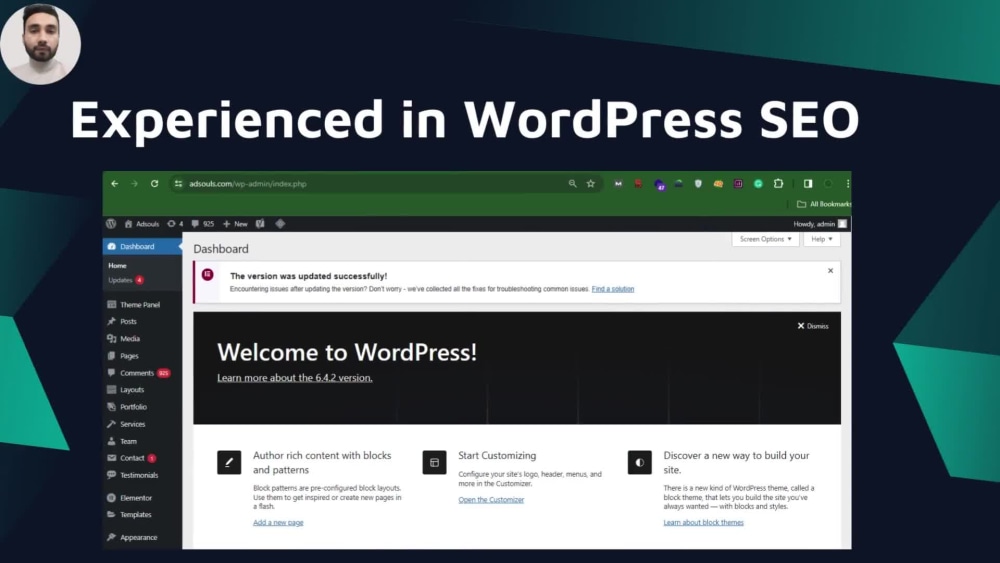Close the version updated notice
This screenshot has width=1000, height=563.
830,271
